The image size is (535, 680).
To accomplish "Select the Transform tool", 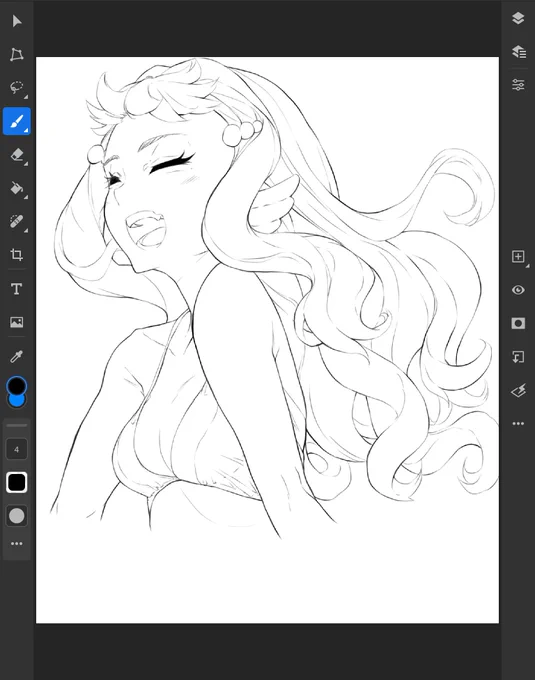I will coord(16,54).
